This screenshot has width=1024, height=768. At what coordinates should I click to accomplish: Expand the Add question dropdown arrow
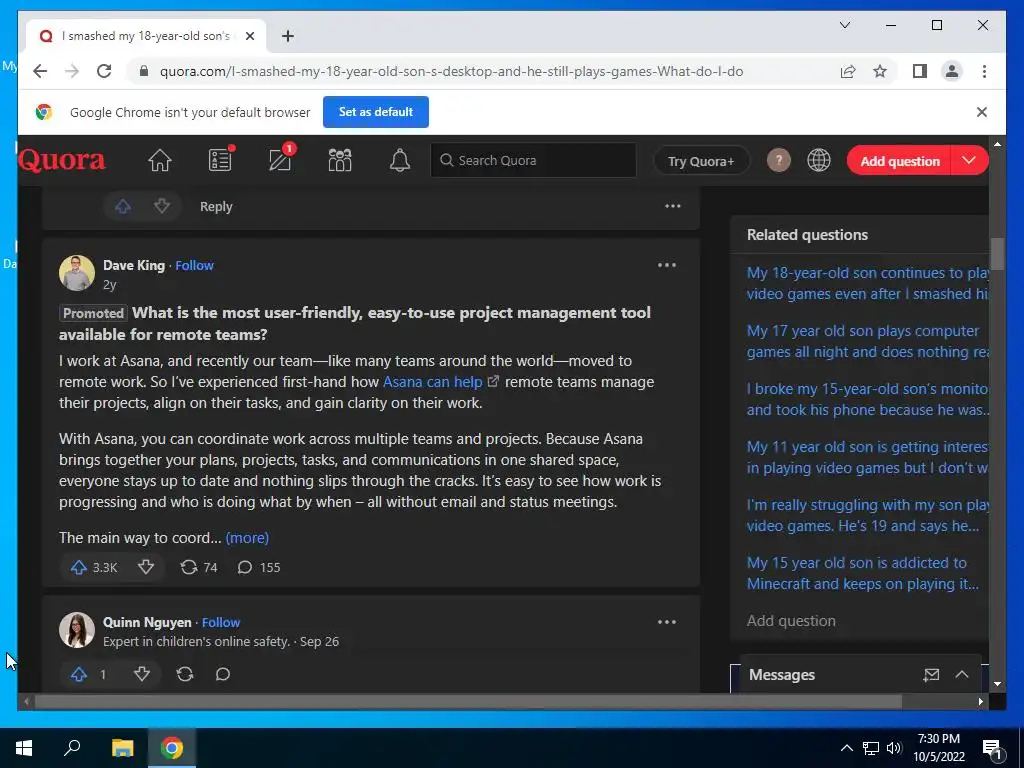pos(969,161)
